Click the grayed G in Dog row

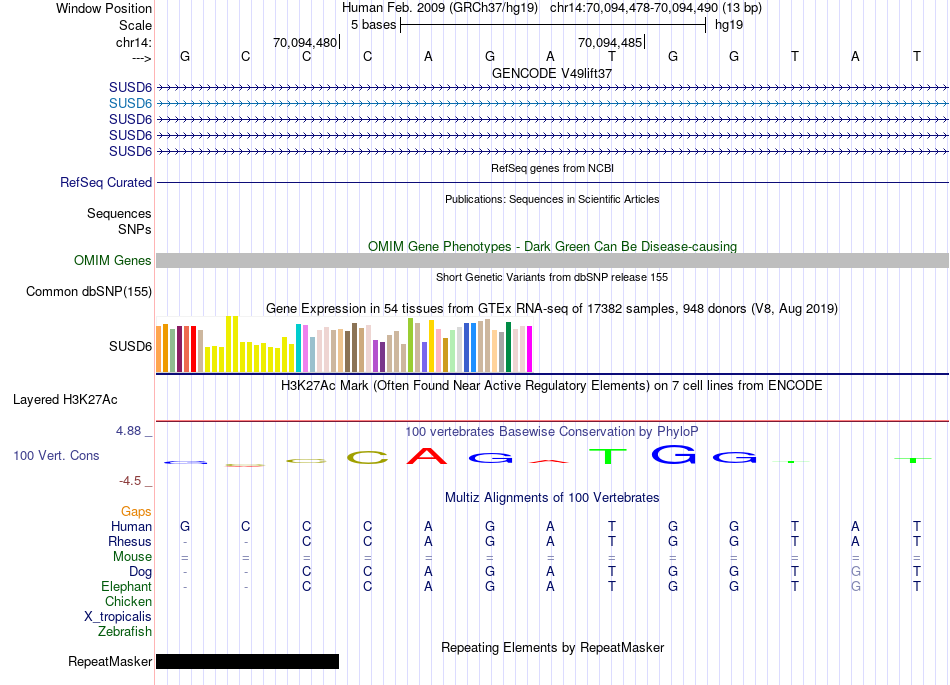point(855,571)
